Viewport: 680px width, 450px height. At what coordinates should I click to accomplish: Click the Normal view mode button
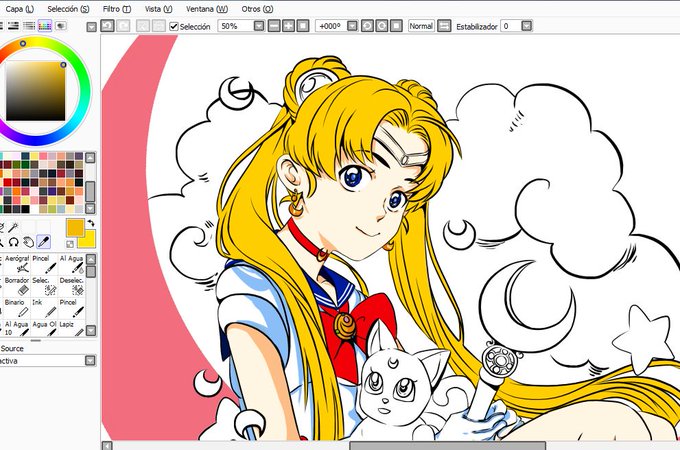tap(421, 26)
